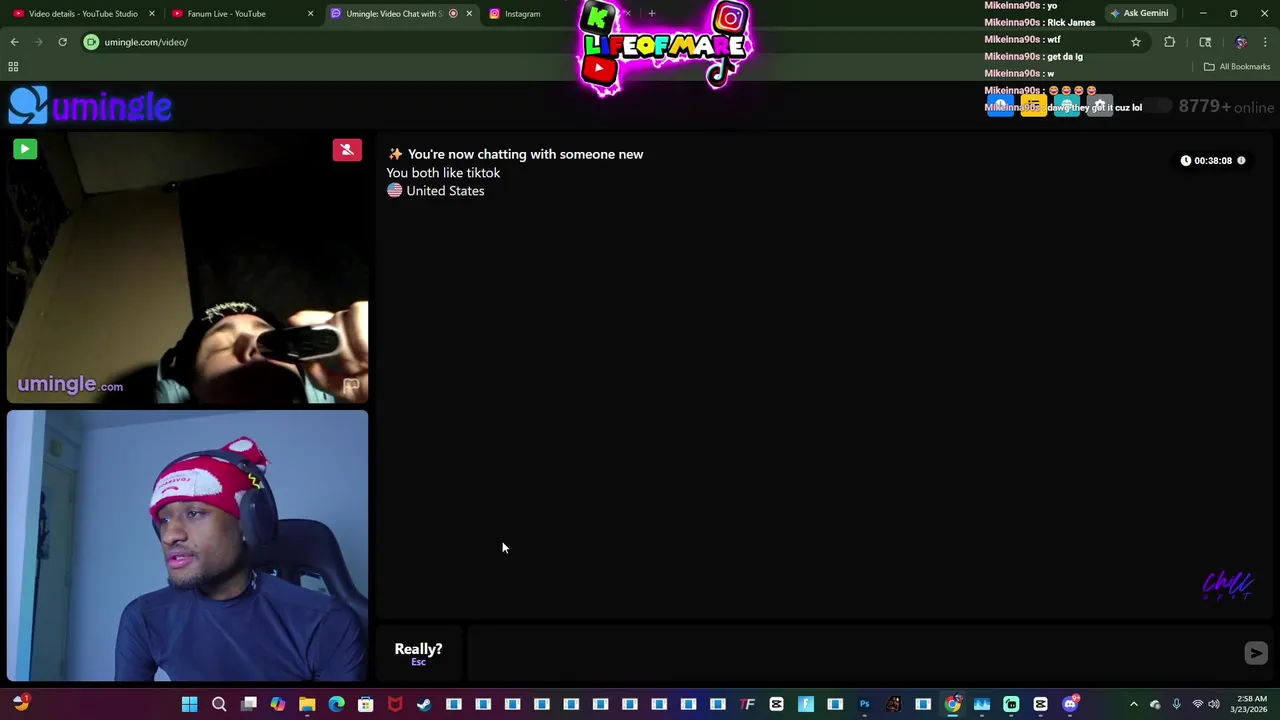
Task: Open the apps grid in bookmarks bar
Action: pyautogui.click(x=13, y=67)
